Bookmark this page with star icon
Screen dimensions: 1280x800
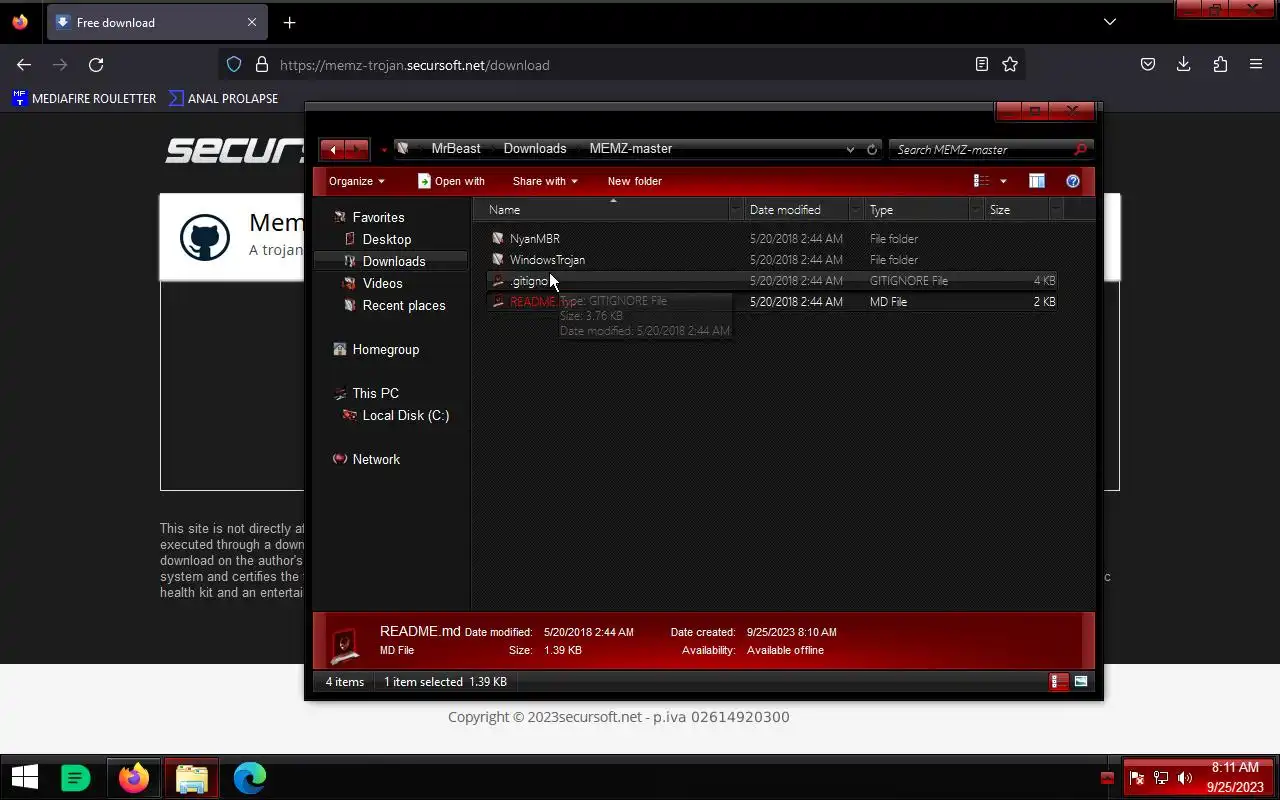[x=1010, y=64]
